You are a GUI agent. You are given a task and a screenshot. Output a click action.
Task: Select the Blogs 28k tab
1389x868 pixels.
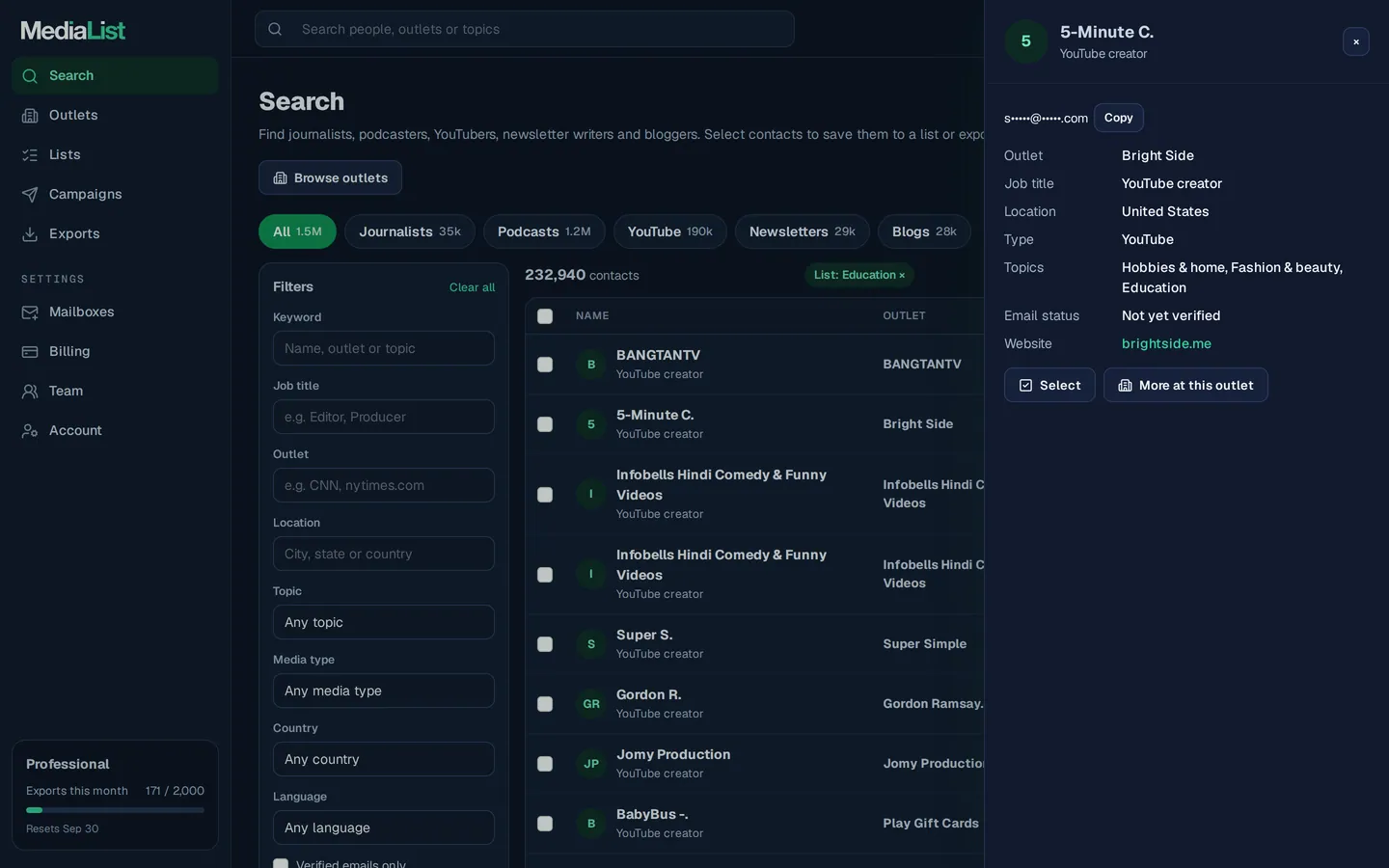tap(924, 231)
